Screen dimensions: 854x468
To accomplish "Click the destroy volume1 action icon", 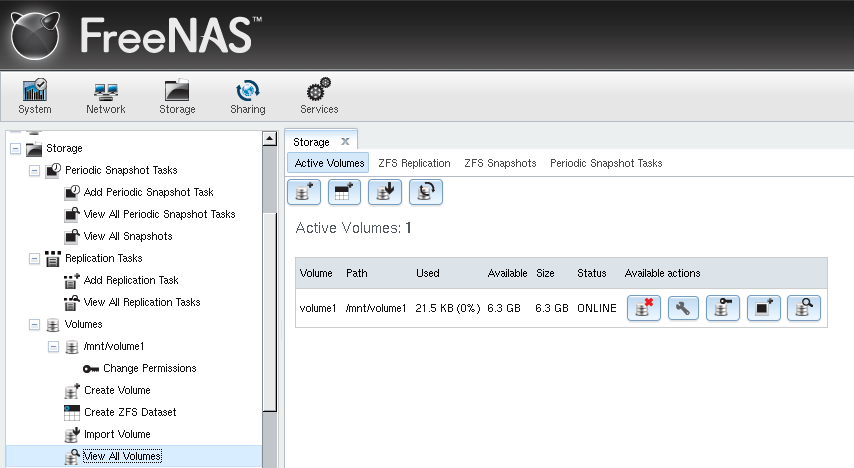I will point(644,308).
